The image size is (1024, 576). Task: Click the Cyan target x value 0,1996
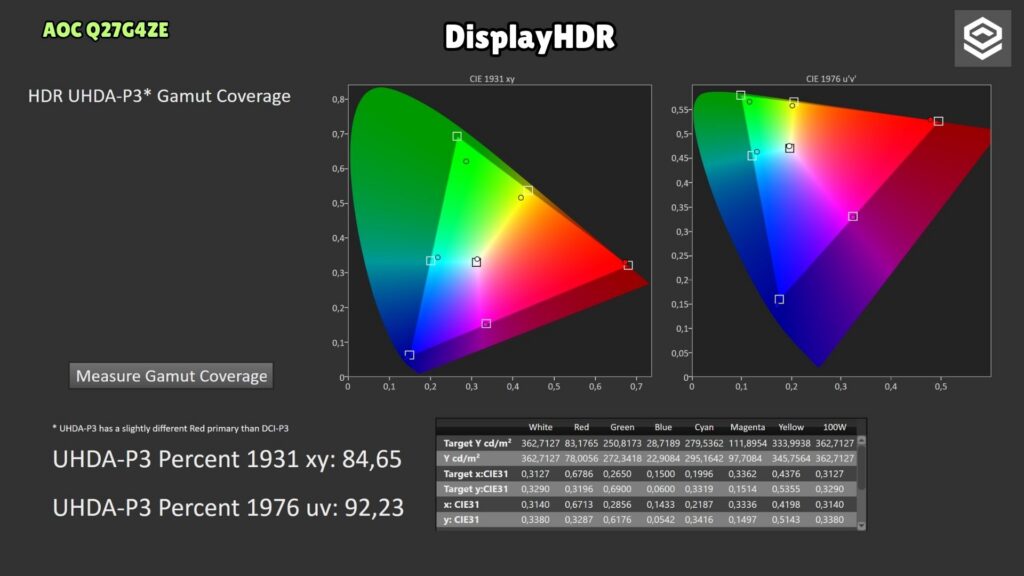pos(699,473)
